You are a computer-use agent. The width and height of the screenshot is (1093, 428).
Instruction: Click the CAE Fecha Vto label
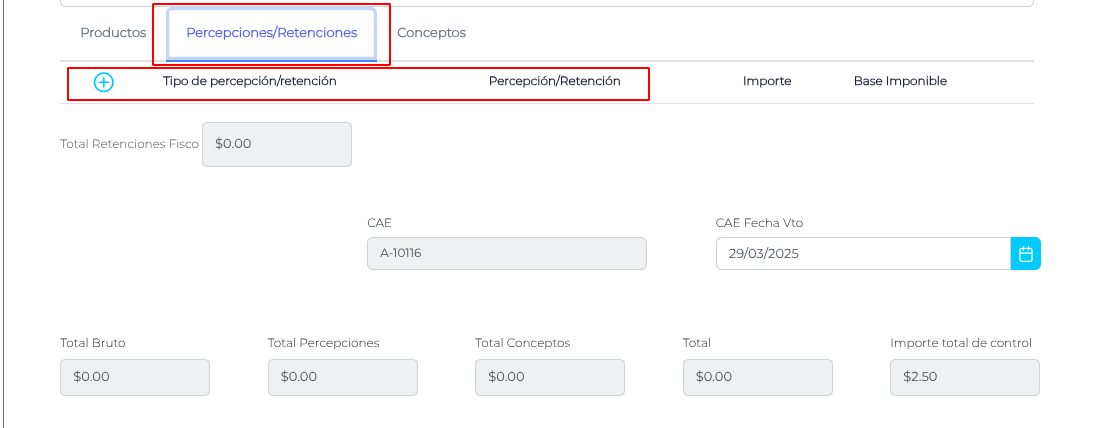[x=759, y=223]
